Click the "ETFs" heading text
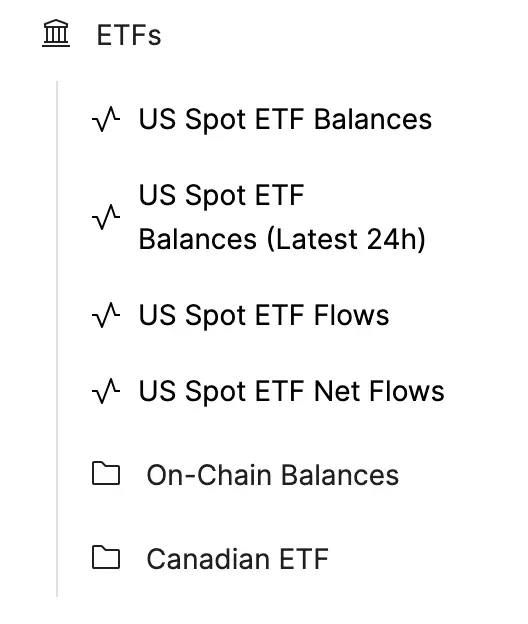The width and height of the screenshot is (528, 624). [x=129, y=35]
